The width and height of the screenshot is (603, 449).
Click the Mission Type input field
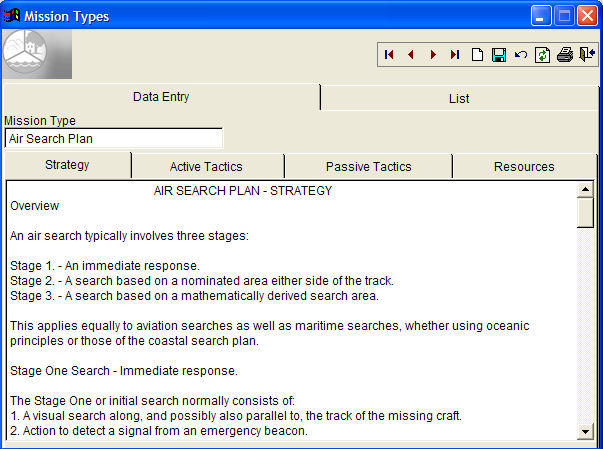click(114, 138)
